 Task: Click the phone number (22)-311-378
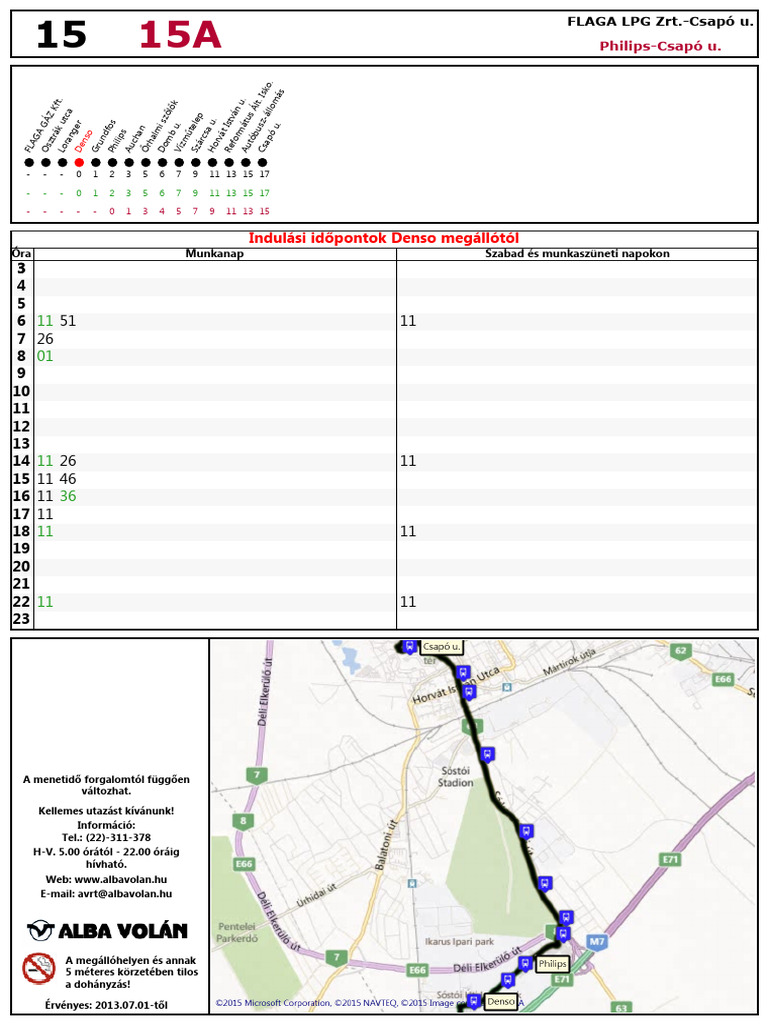[120, 837]
